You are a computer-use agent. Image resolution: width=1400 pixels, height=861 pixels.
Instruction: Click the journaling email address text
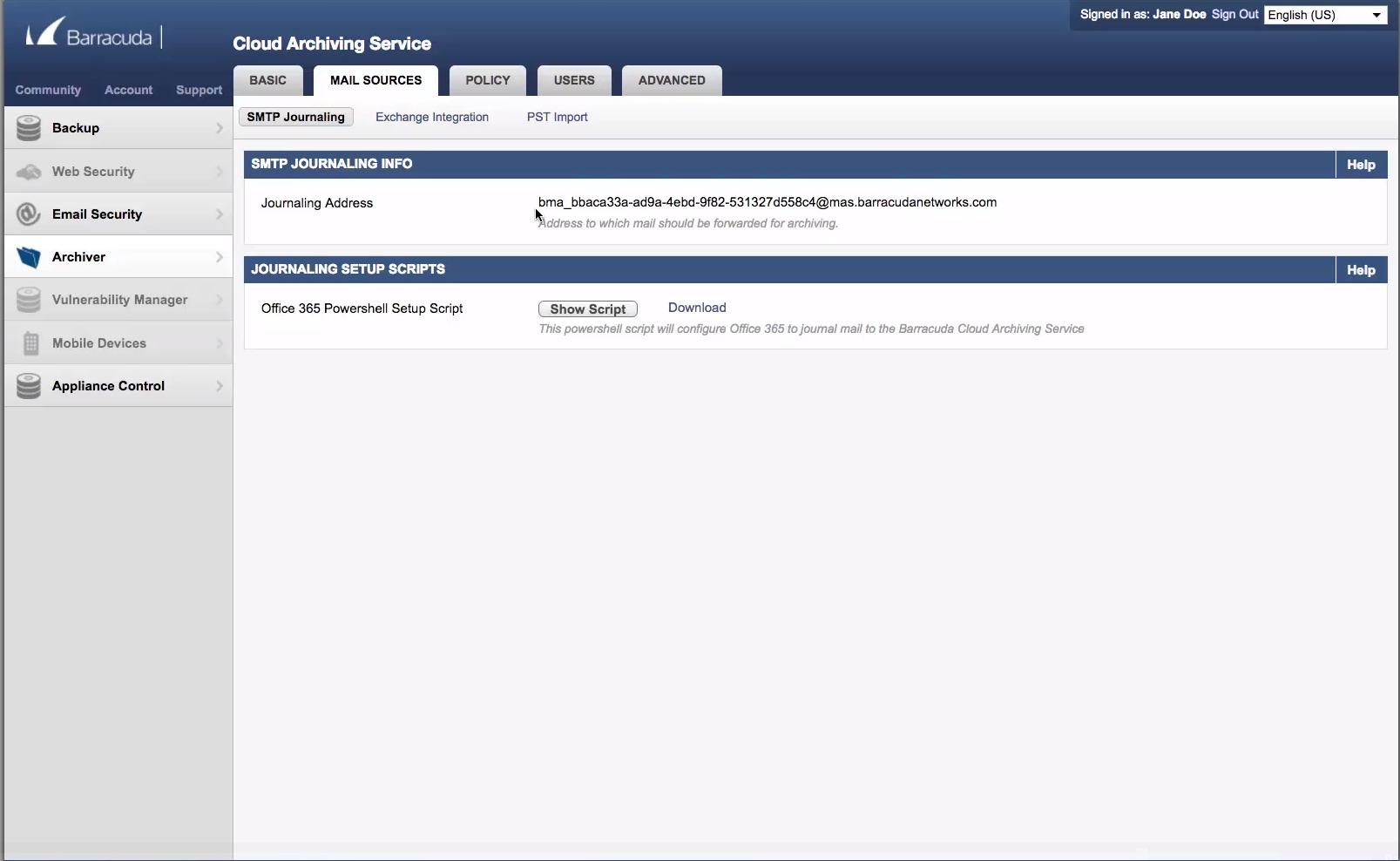coord(768,202)
